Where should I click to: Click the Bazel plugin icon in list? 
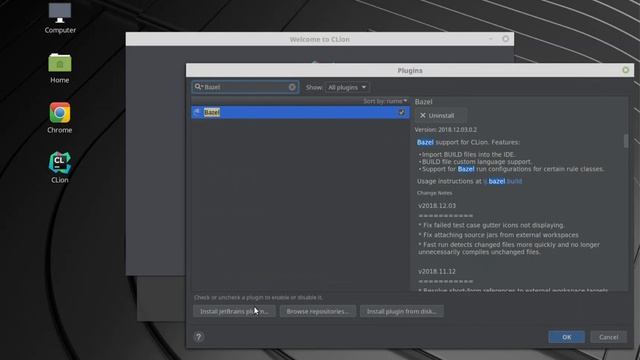pyautogui.click(x=197, y=112)
